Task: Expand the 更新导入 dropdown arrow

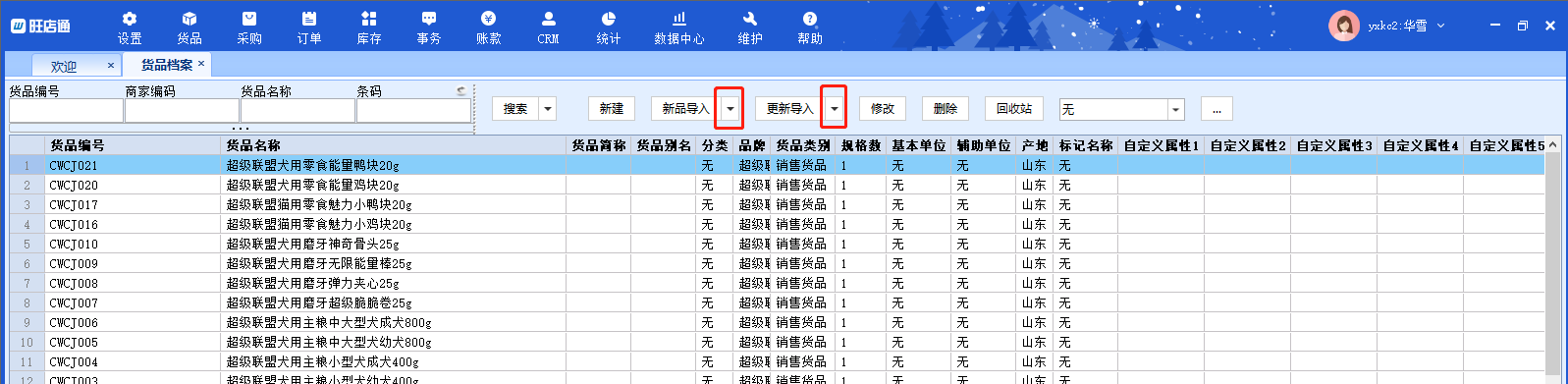Action: tap(834, 109)
